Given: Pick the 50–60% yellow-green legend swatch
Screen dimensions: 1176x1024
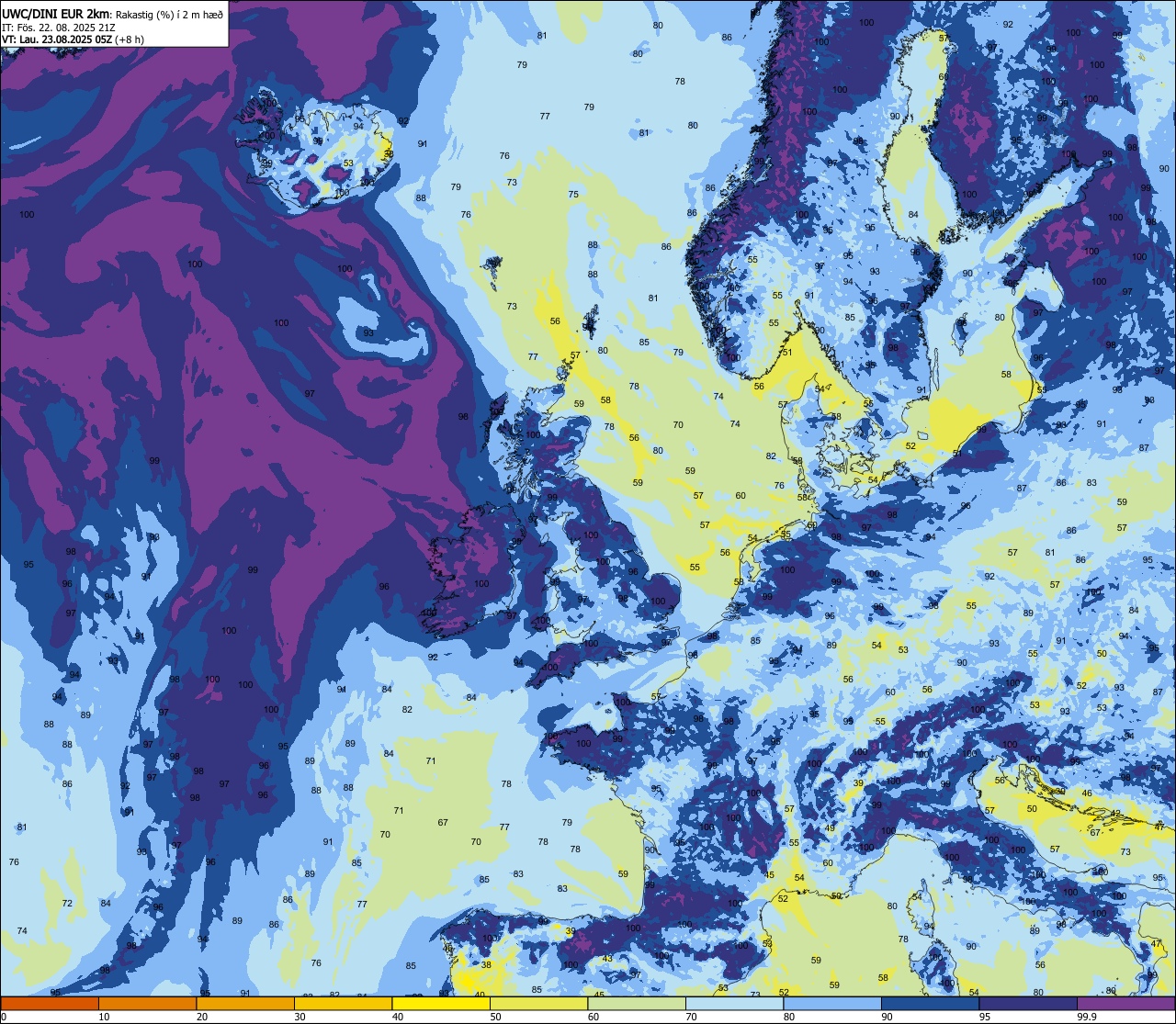Looking at the screenshot, I should coord(538,1004).
